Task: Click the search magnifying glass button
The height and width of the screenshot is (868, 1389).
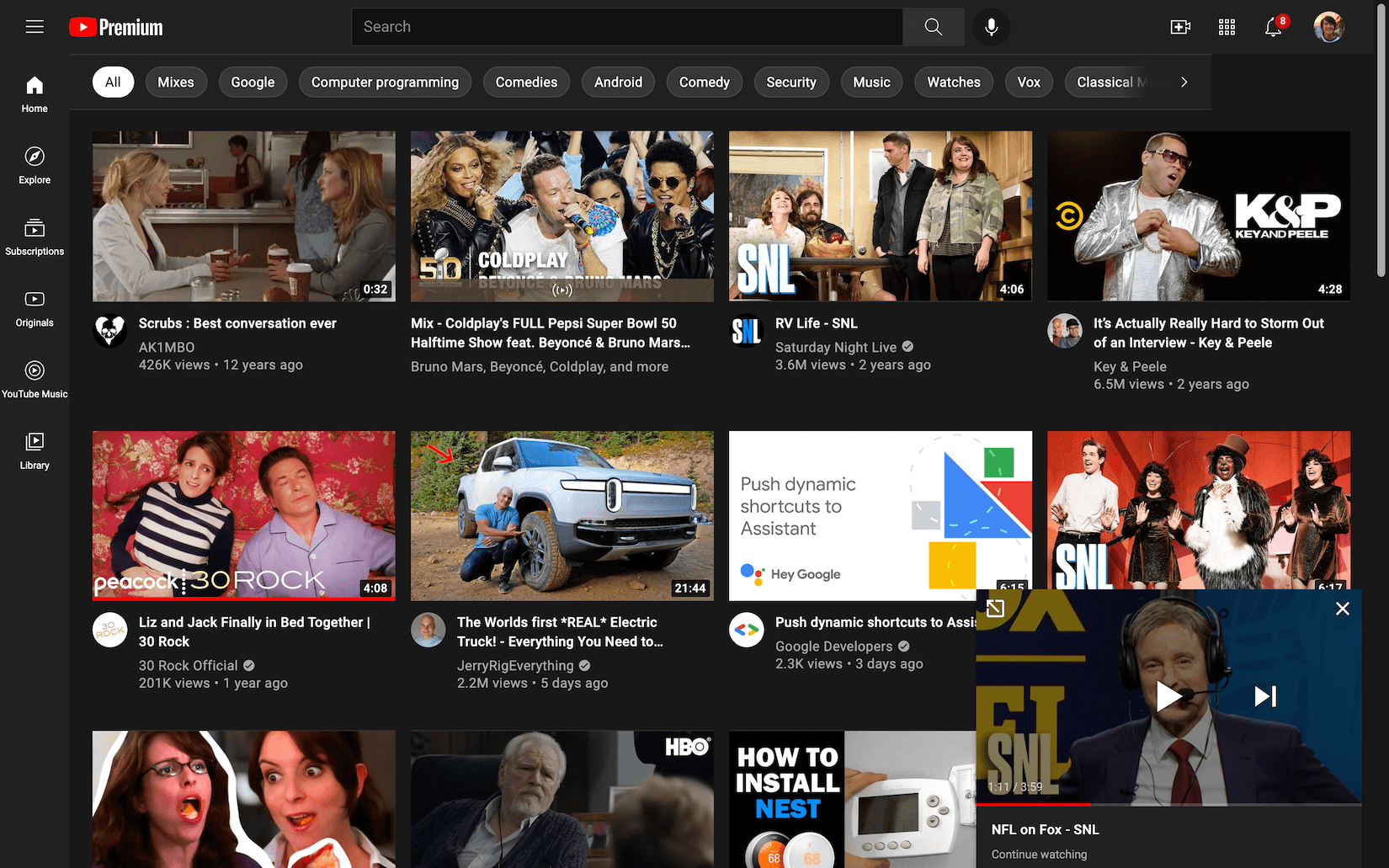Action: 933,26
